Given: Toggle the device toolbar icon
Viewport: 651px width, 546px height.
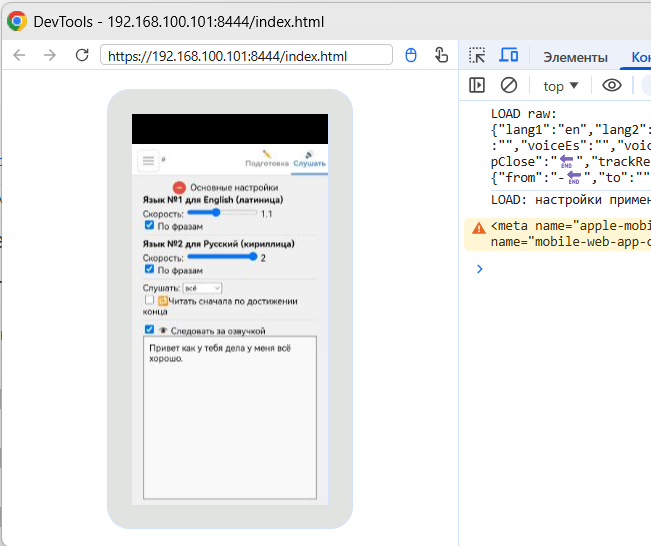Looking at the screenshot, I should 509,56.
